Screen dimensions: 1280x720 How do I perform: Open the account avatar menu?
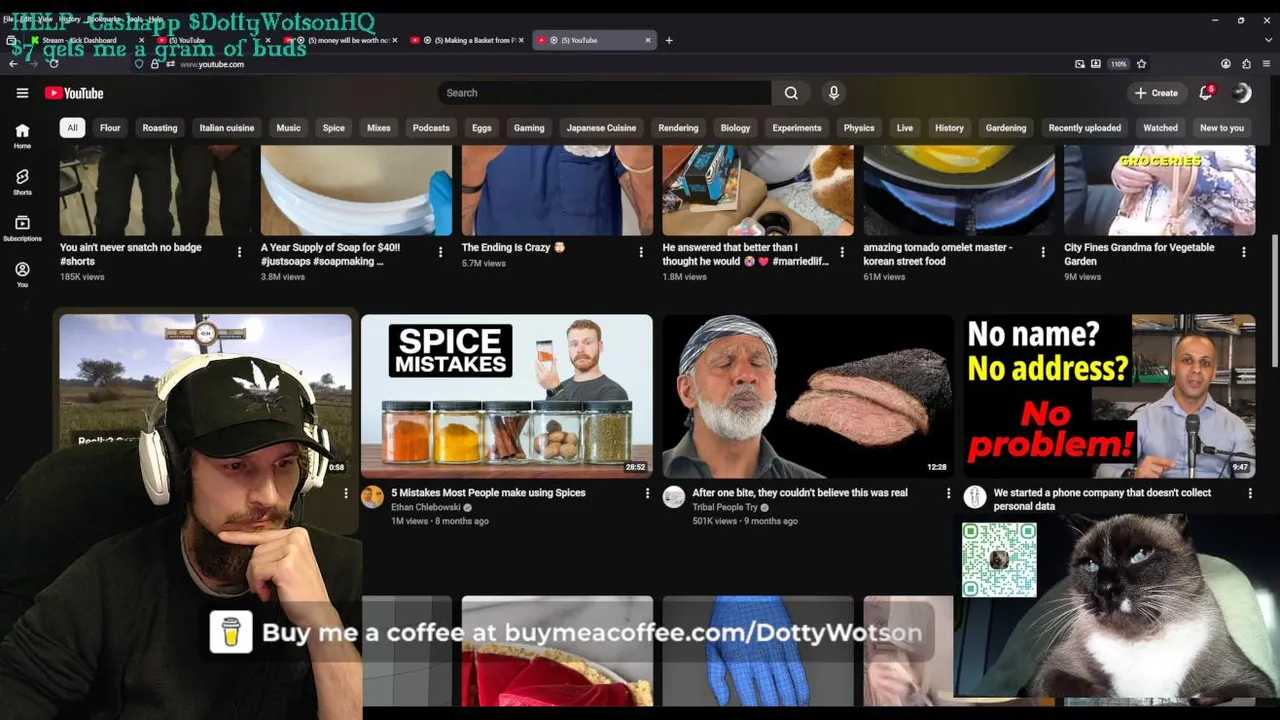[1242, 93]
